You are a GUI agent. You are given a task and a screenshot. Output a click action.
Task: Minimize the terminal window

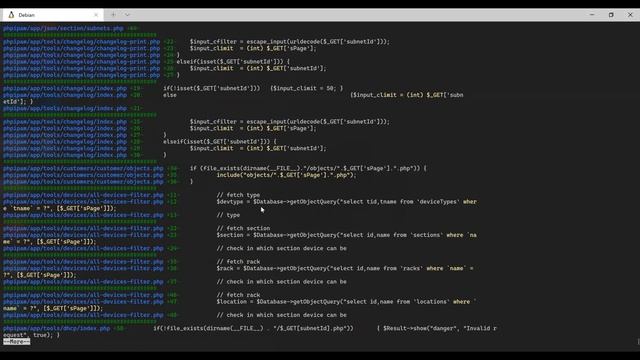pyautogui.click(x=592, y=15)
